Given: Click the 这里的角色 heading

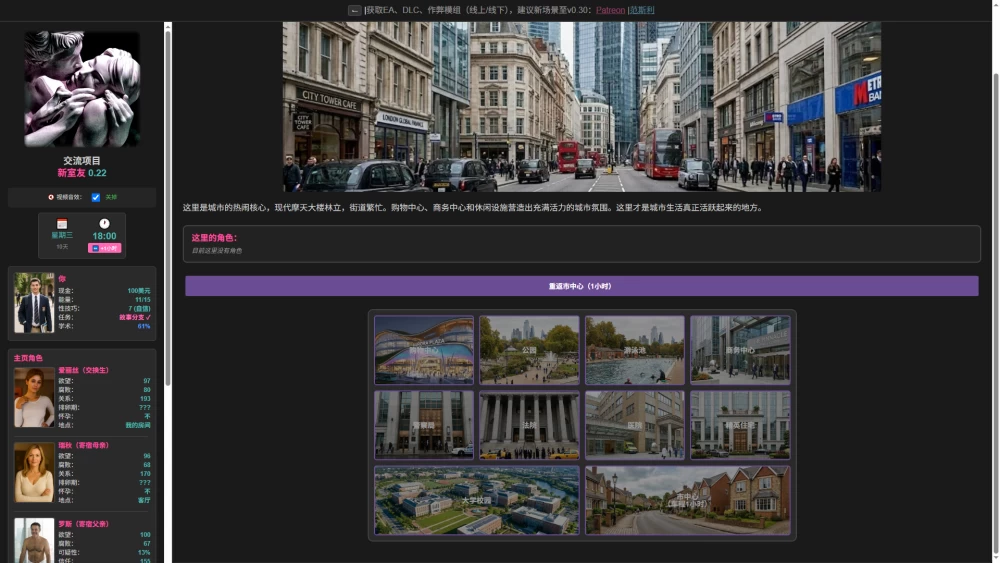Looking at the screenshot, I should (x=214, y=238).
